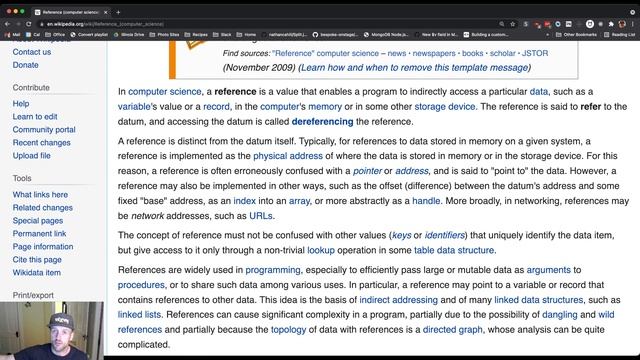Open Chrome's three-dot menu

click(633, 24)
